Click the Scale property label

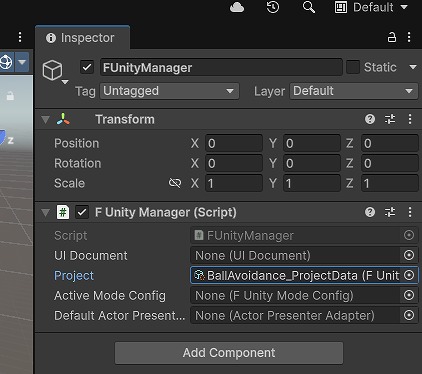(x=69, y=183)
